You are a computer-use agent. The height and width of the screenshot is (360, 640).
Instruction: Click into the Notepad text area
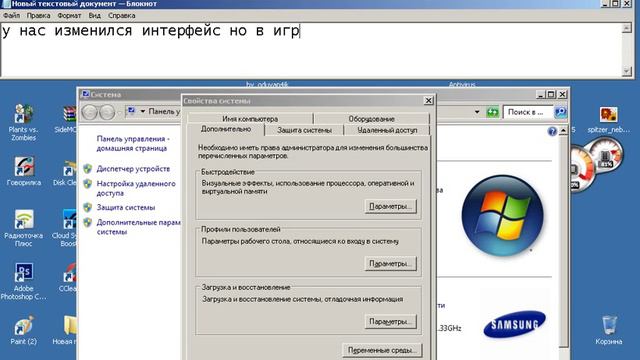310,50
